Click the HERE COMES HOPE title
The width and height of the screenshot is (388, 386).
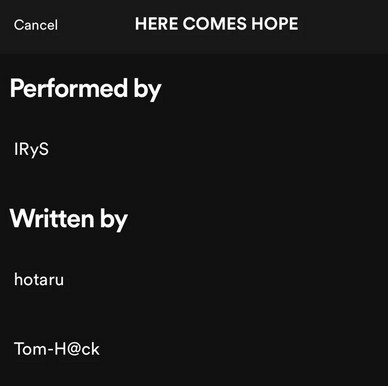217,24
